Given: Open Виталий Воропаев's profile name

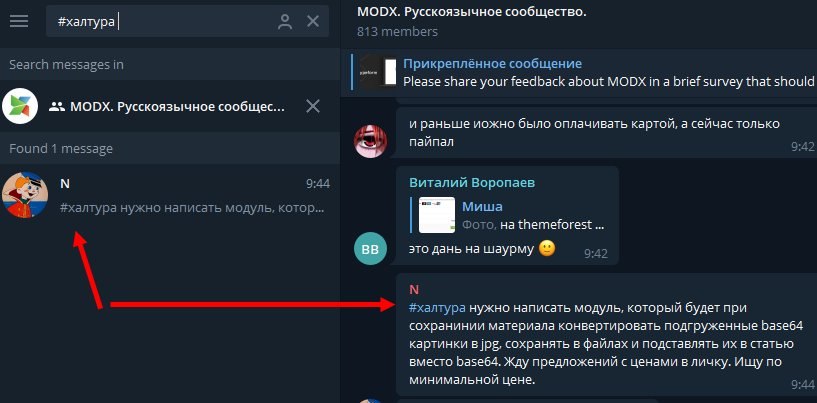Looking at the screenshot, I should (472, 183).
